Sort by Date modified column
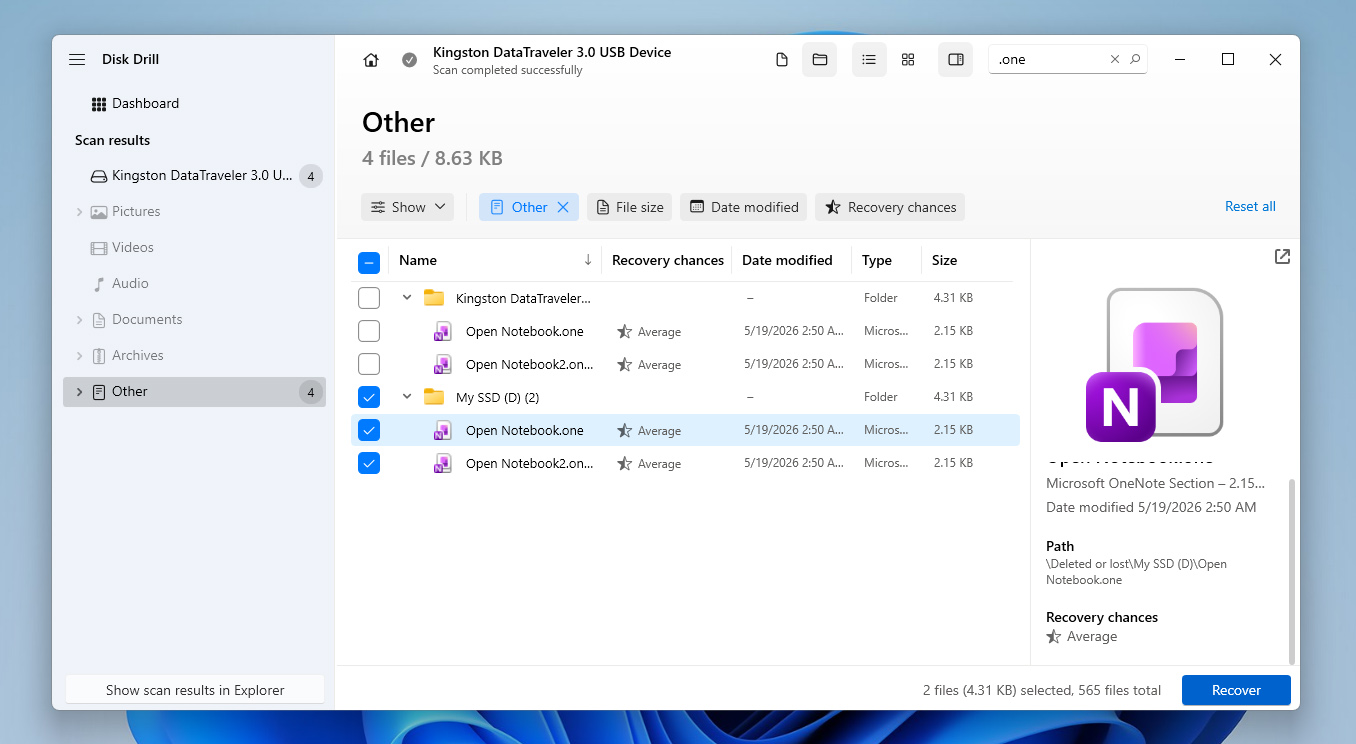1356x744 pixels. [787, 260]
